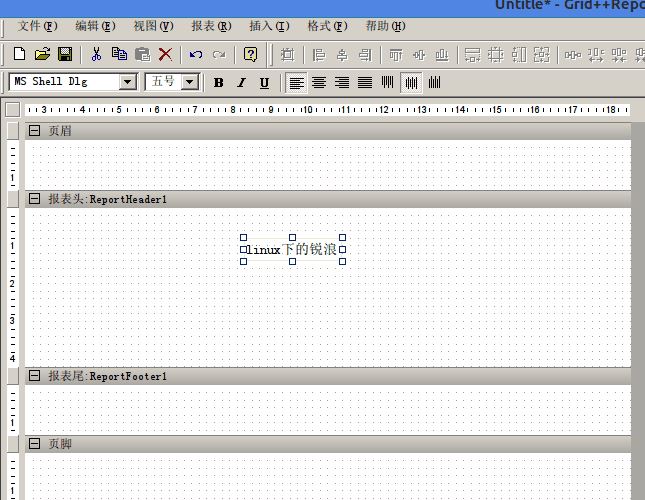Delete selection with the red X icon
This screenshot has width=645, height=500.
point(165,54)
